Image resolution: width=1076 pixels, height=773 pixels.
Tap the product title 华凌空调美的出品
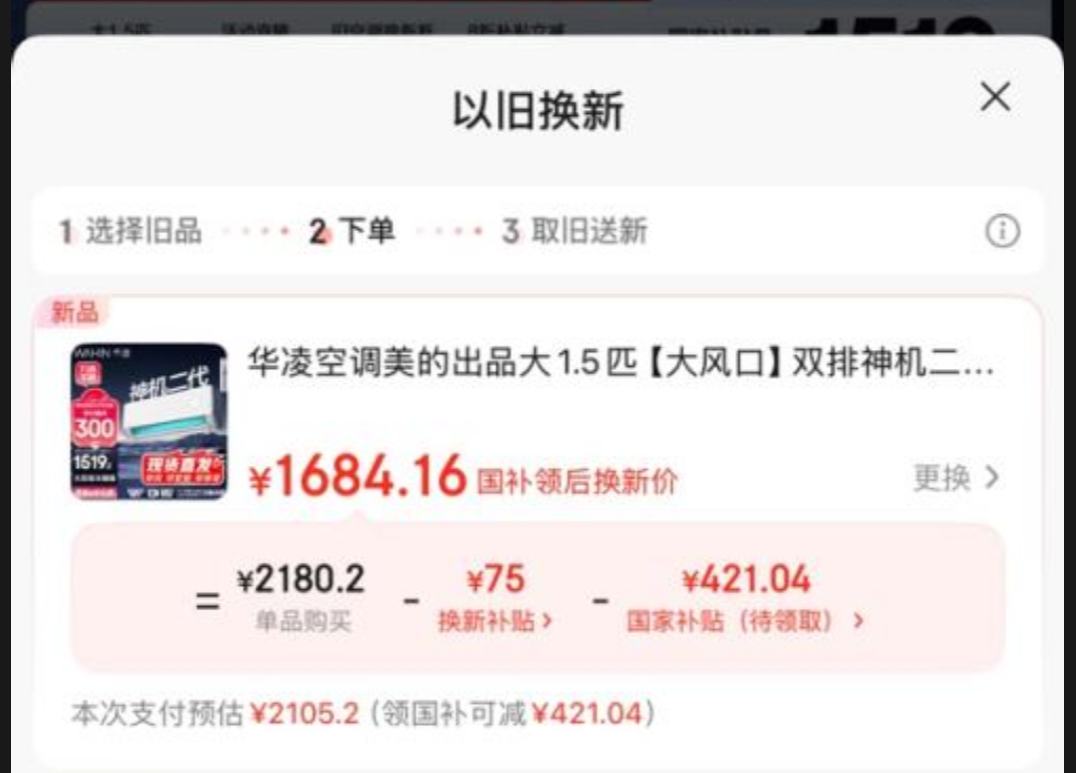click(620, 362)
